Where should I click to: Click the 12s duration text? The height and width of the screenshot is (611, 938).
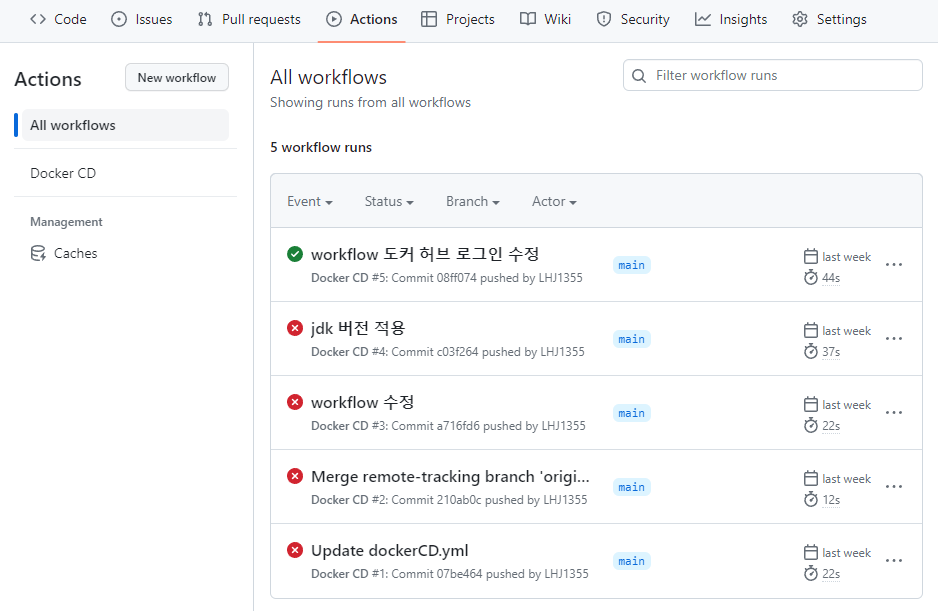point(831,500)
